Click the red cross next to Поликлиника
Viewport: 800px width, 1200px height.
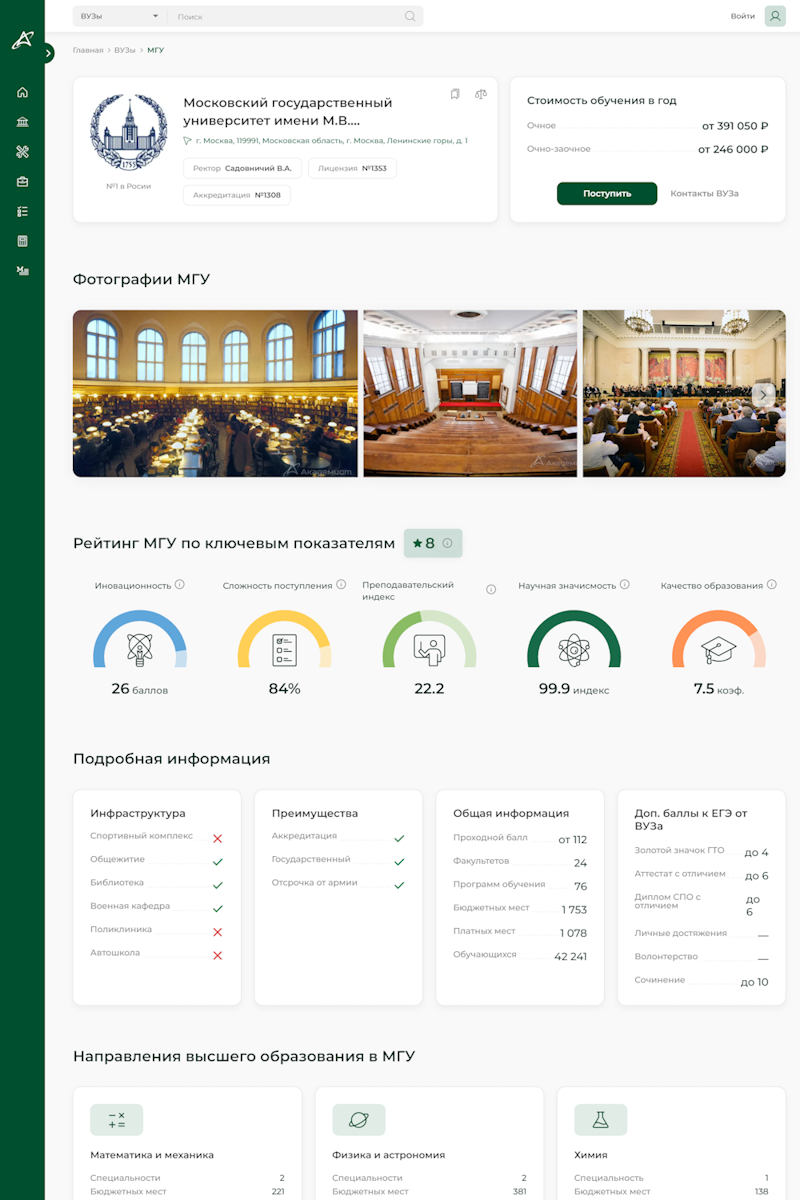pos(217,932)
